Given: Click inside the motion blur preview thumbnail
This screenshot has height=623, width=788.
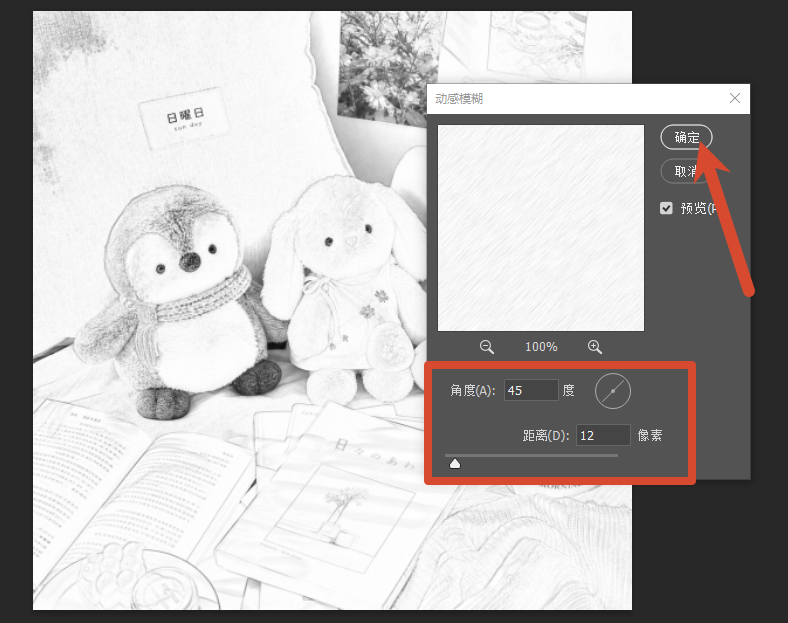Looking at the screenshot, I should click(x=541, y=228).
